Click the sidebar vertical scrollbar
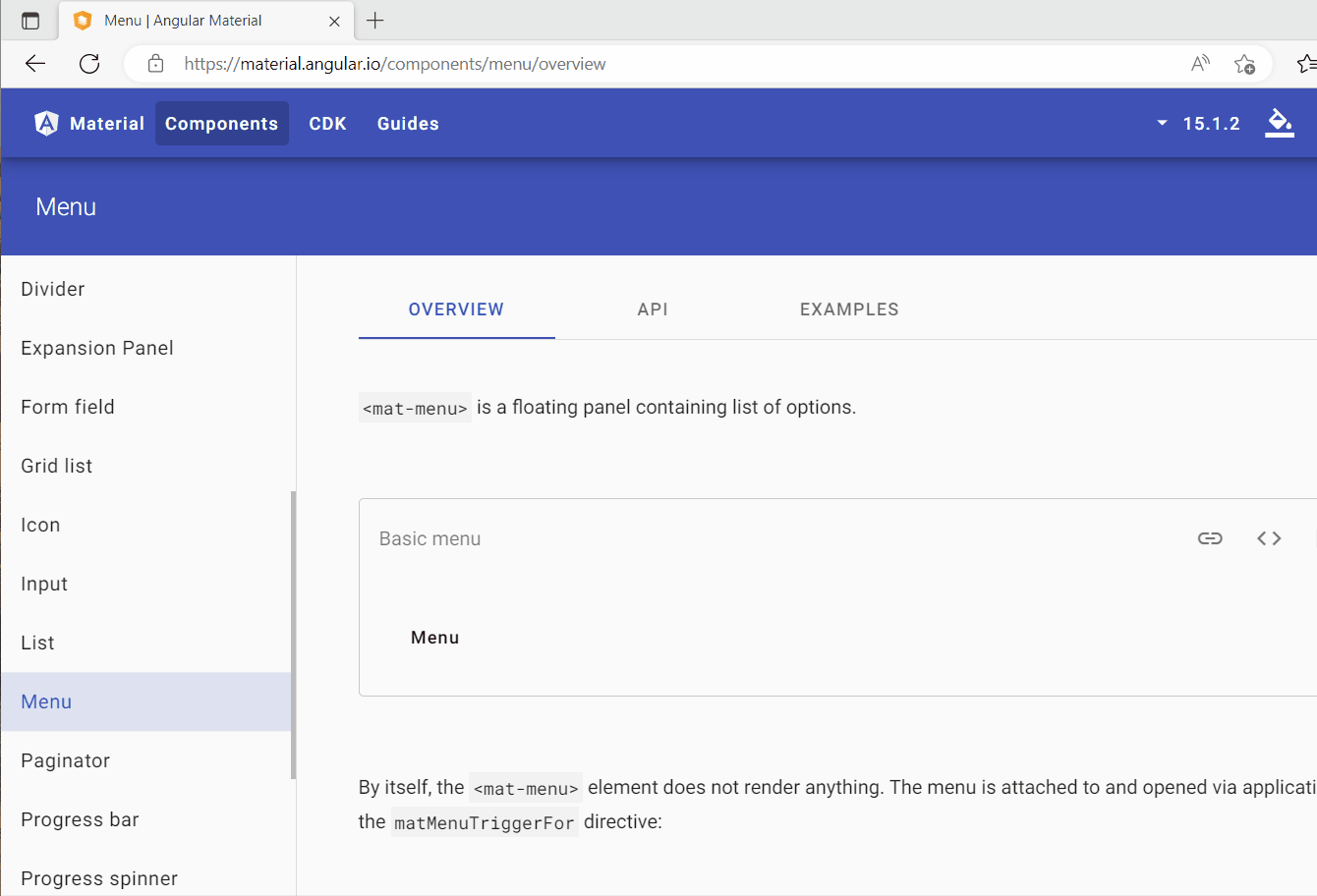 point(293,634)
